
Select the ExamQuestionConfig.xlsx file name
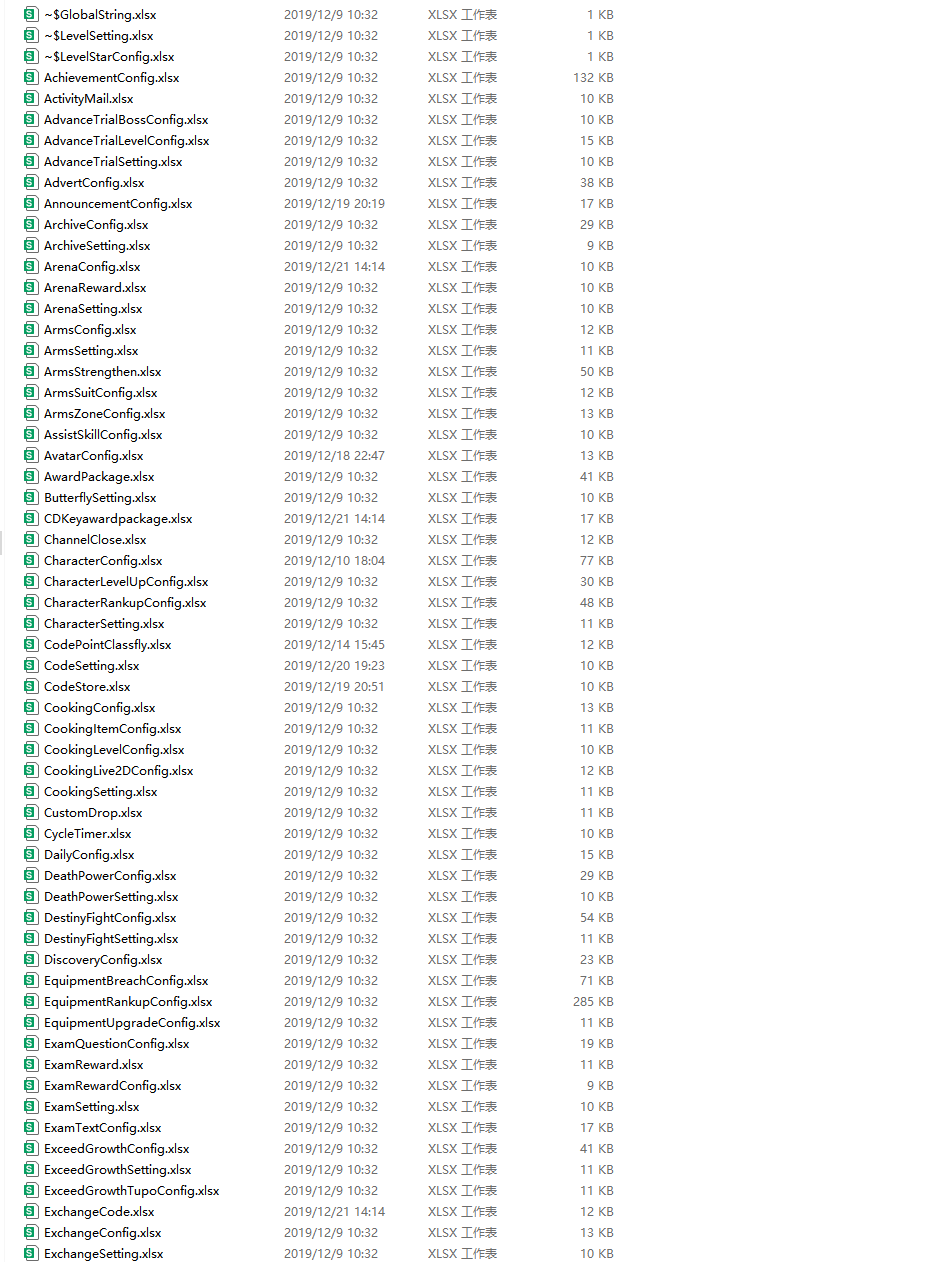point(116,1044)
